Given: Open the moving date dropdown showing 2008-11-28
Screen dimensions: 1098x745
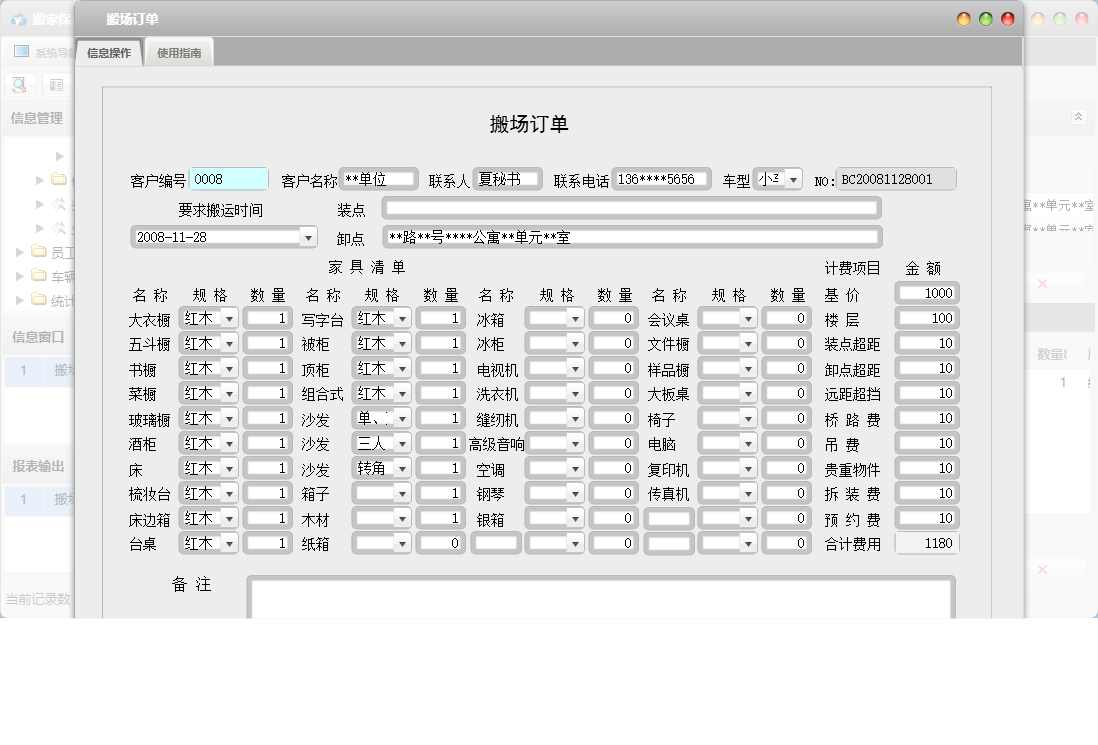Looking at the screenshot, I should coord(305,236).
